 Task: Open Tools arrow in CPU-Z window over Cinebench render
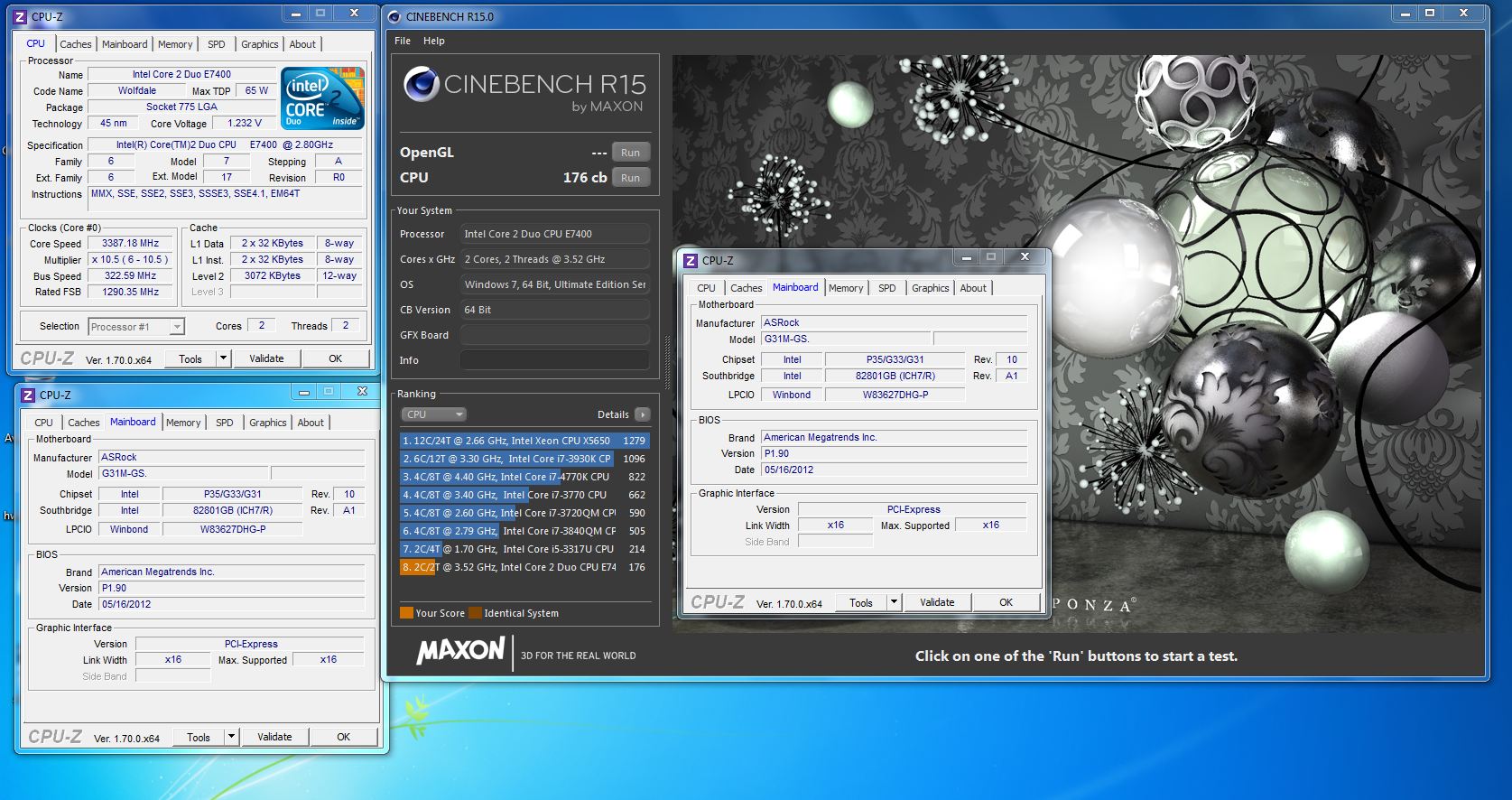[894, 602]
